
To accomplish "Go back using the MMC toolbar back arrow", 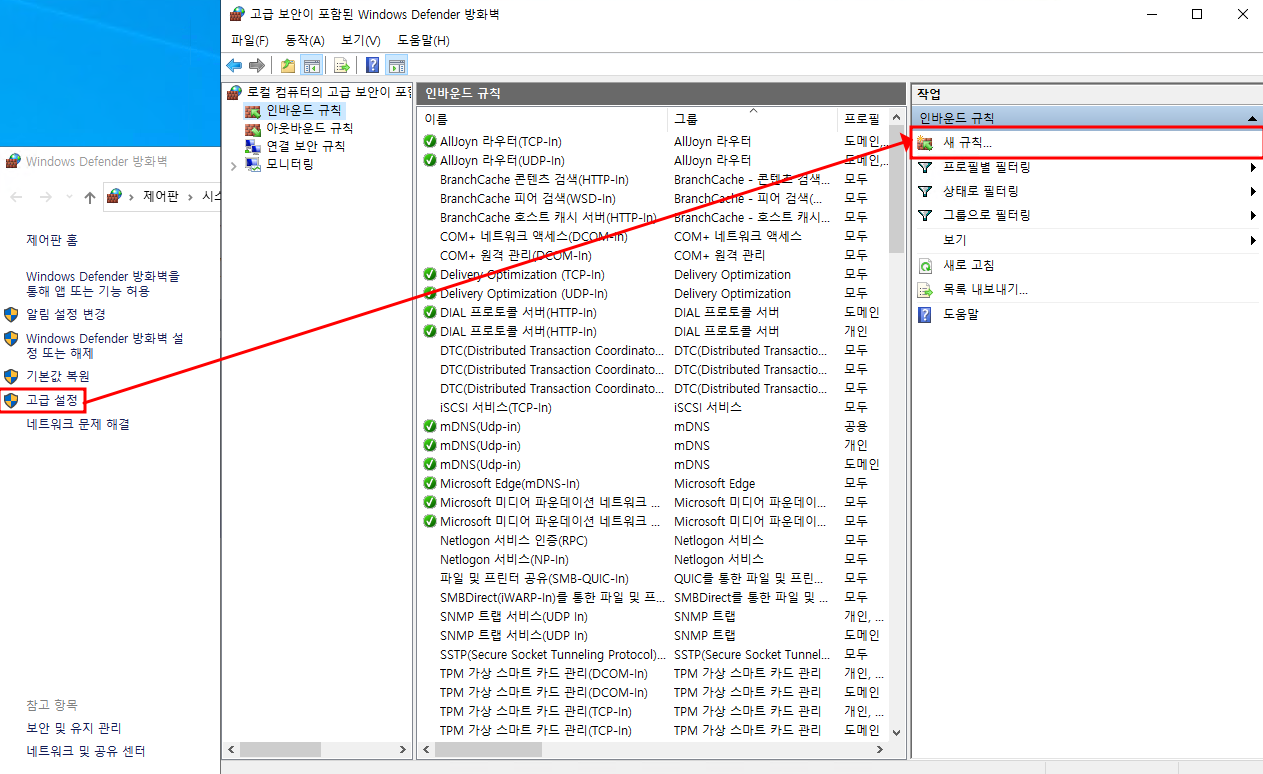I will 234,66.
